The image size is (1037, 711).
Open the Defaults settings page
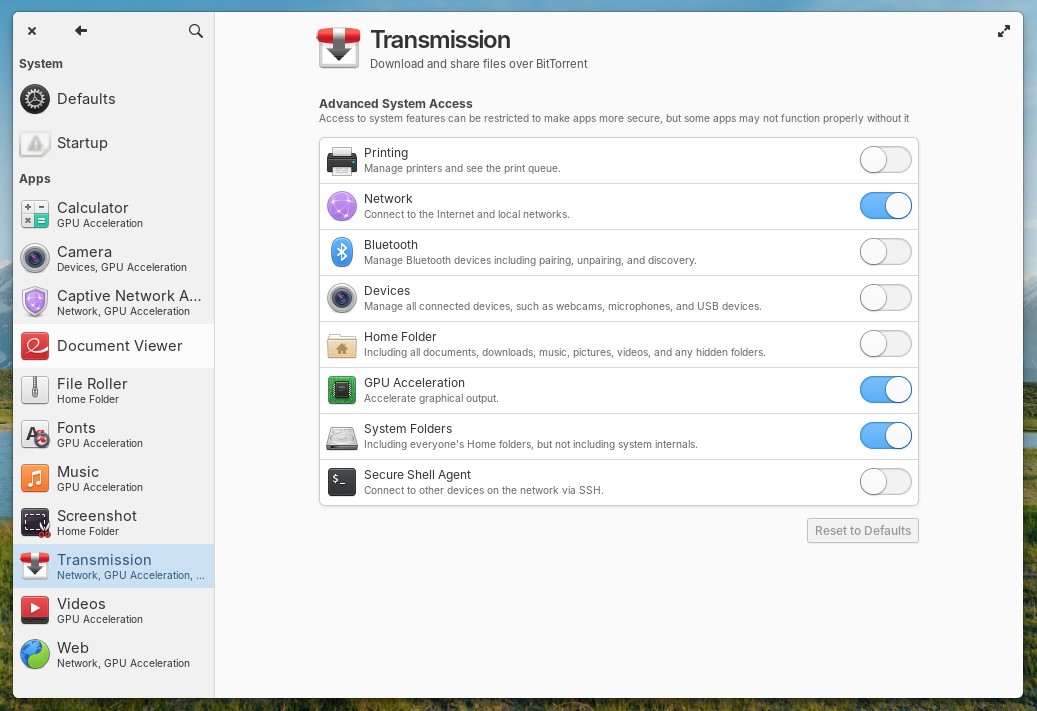click(x=113, y=99)
